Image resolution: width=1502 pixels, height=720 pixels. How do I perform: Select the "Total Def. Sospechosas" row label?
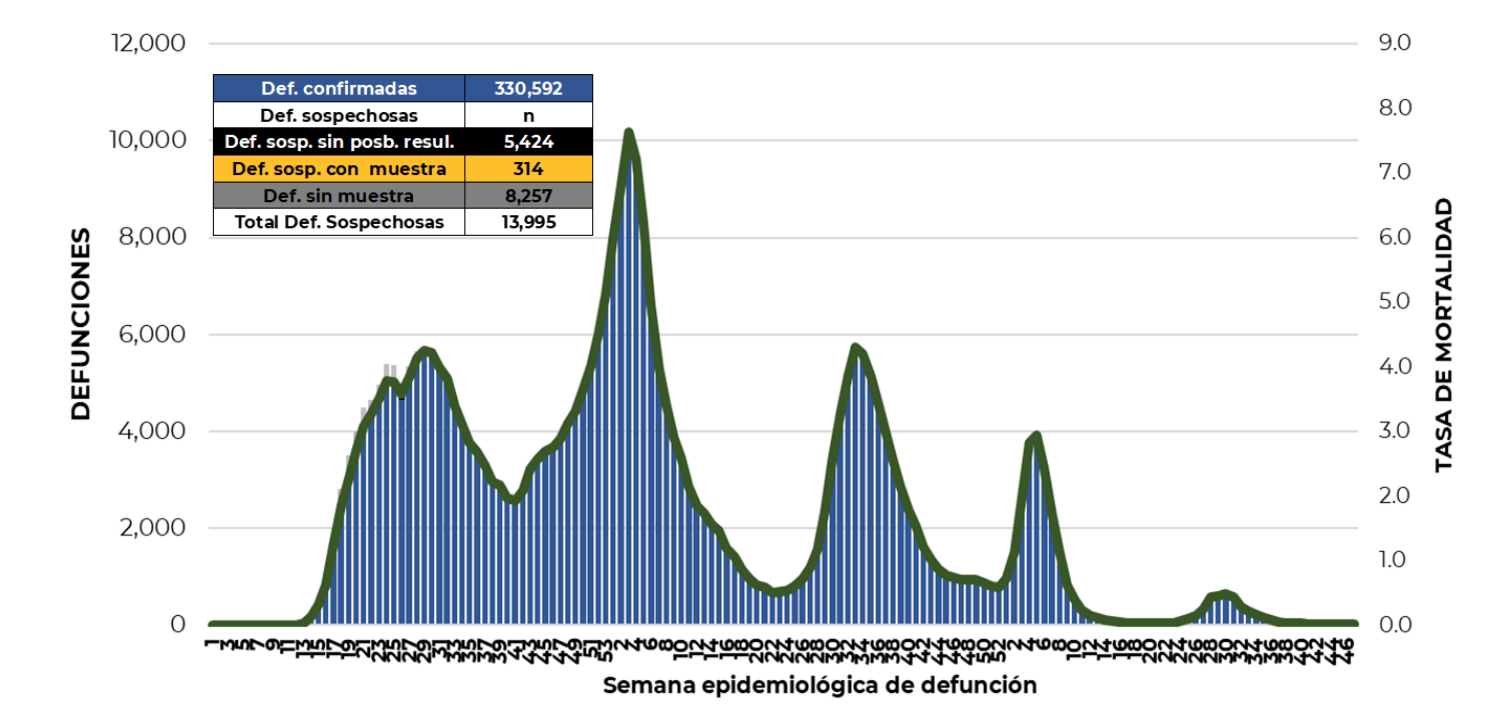tap(338, 222)
